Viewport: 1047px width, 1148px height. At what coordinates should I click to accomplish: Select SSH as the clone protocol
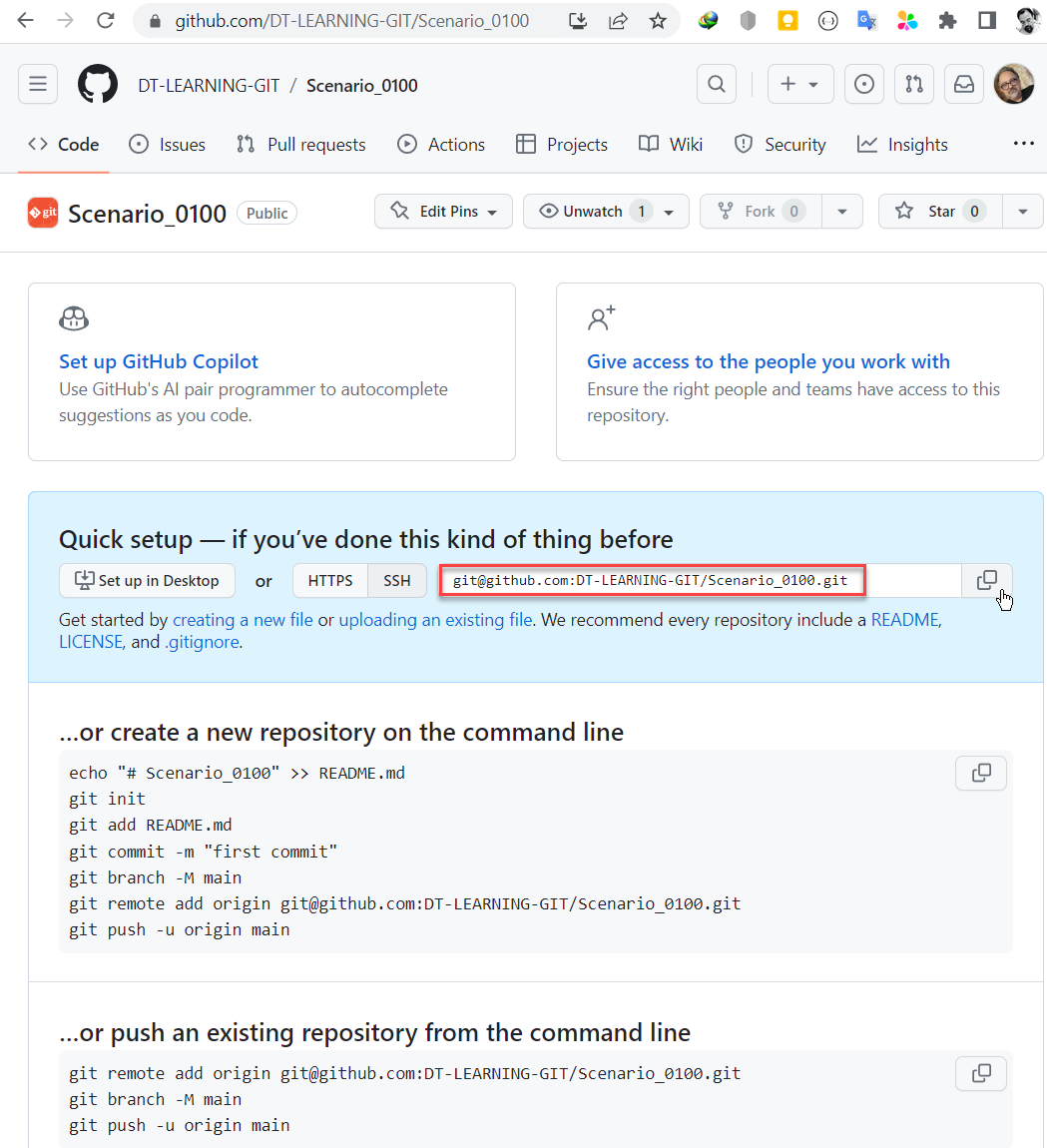click(x=396, y=580)
